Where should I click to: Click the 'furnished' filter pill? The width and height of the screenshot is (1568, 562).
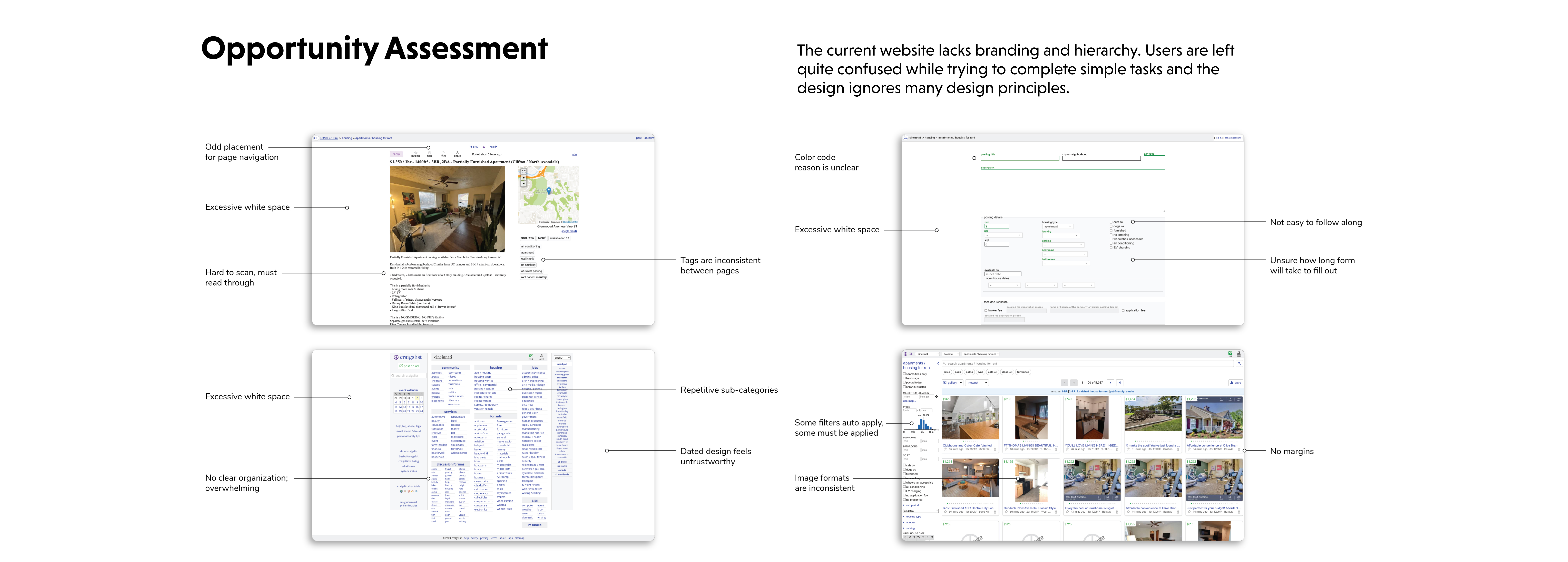click(1023, 372)
